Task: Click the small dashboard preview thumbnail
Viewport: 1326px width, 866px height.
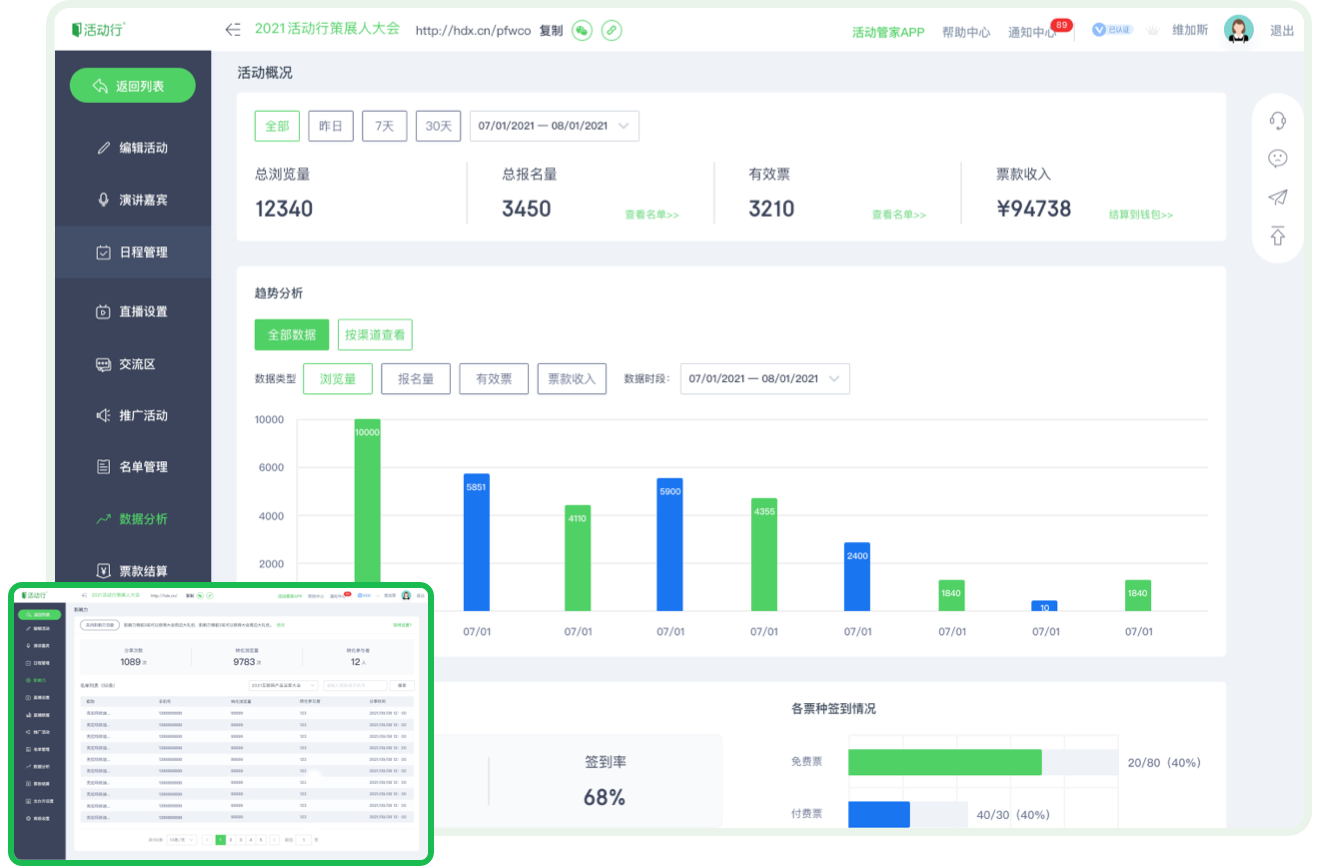Action: [221, 722]
